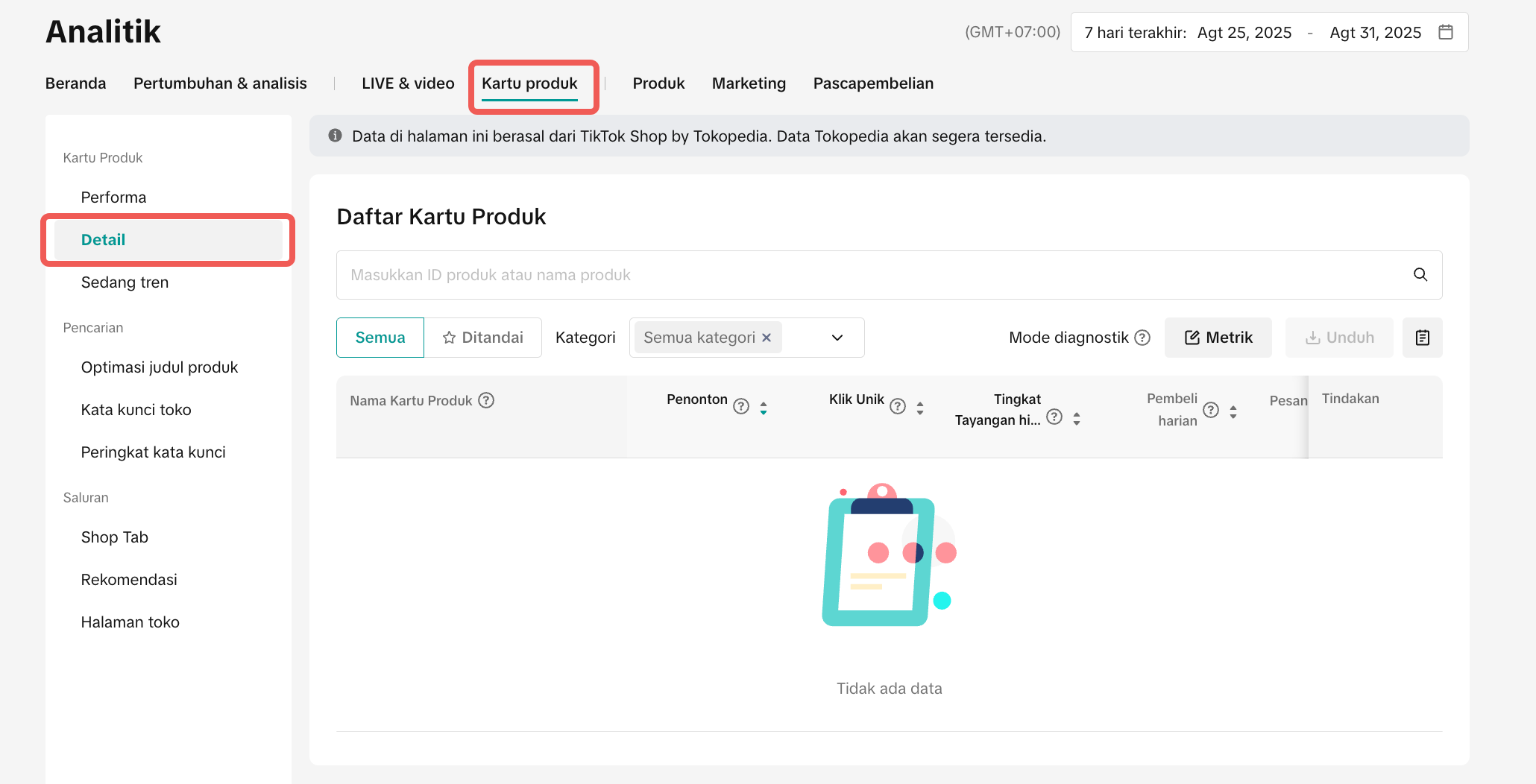Select the Semua filter toggle
1536x784 pixels.
coord(380,338)
